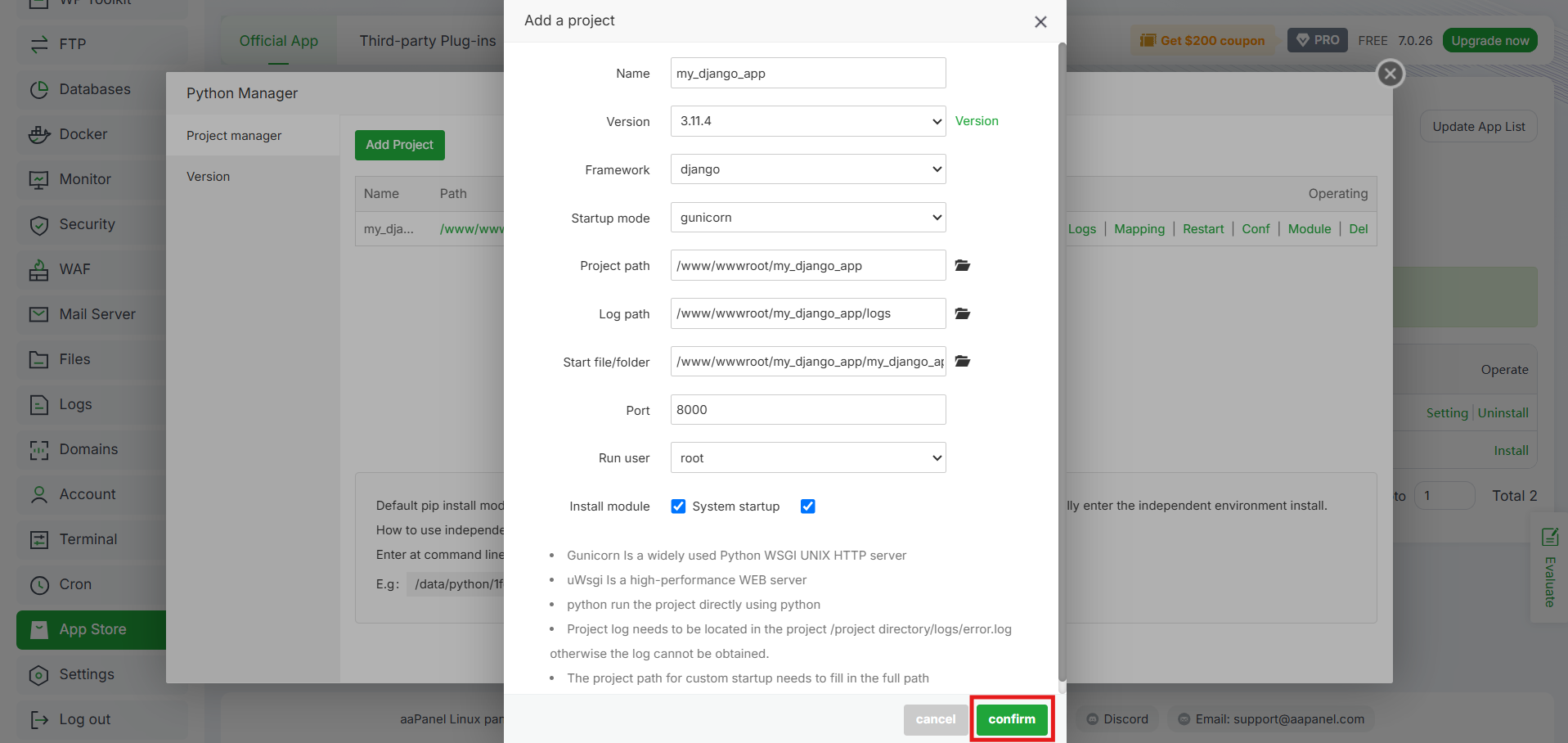Click the Upgrade now button
The height and width of the screenshot is (743, 1568).
(1490, 40)
